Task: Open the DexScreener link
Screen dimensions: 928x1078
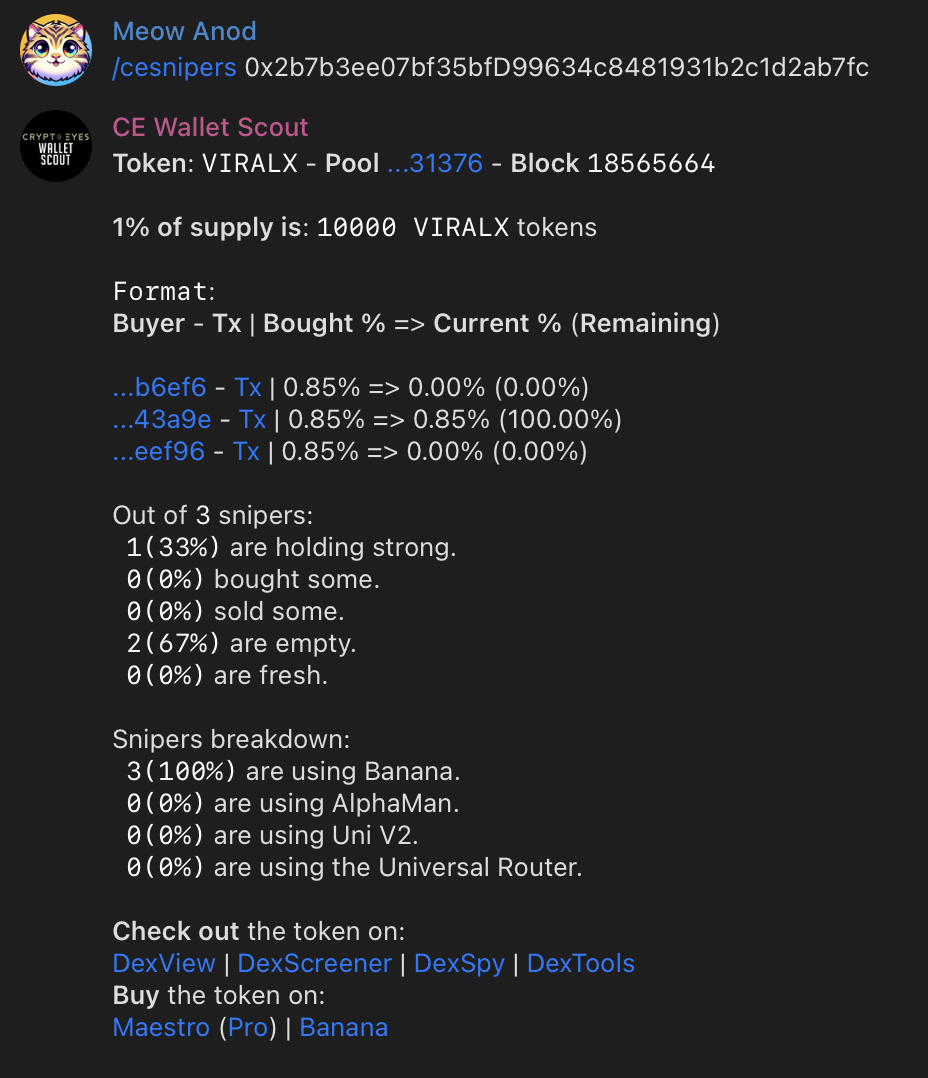Action: pos(315,963)
